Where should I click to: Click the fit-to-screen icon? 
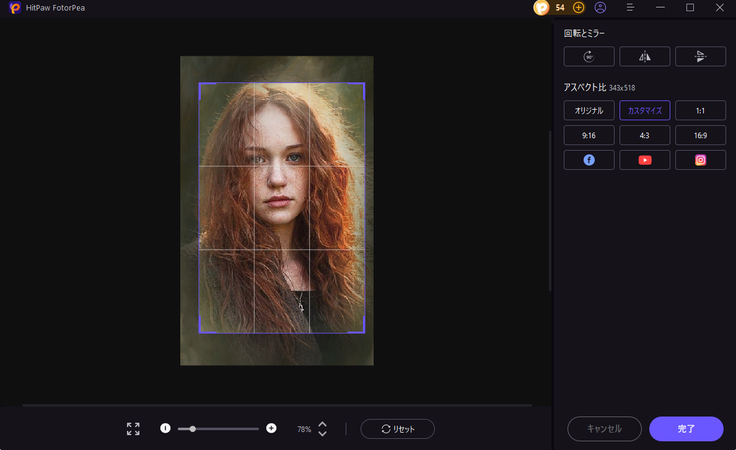point(133,428)
